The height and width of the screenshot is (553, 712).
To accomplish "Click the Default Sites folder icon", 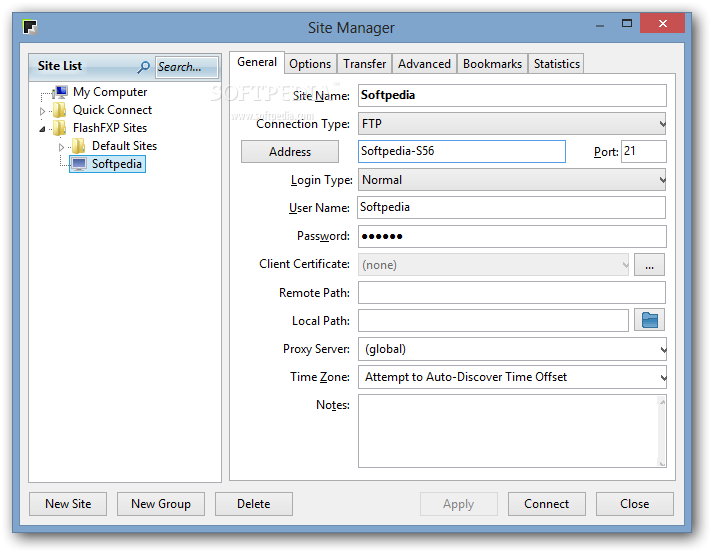I will (79, 146).
